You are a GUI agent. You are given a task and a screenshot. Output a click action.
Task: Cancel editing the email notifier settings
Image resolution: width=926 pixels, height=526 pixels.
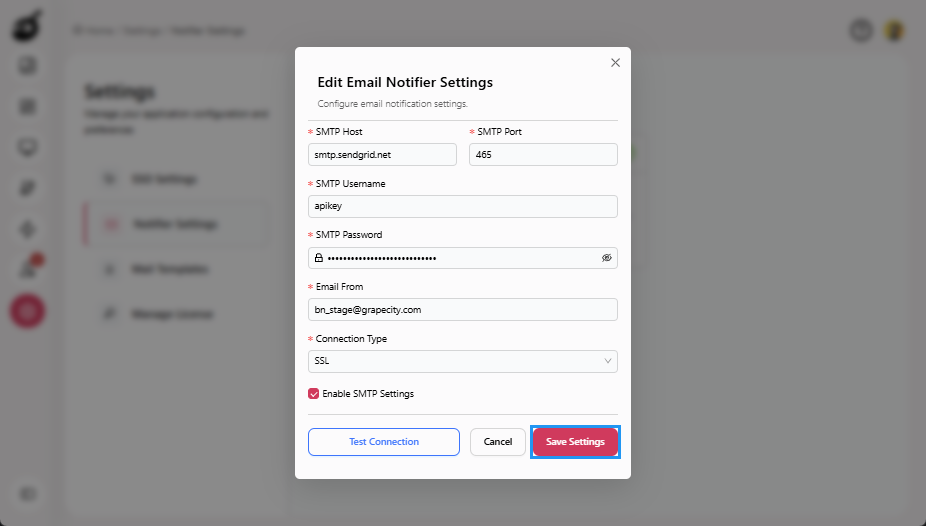point(498,442)
